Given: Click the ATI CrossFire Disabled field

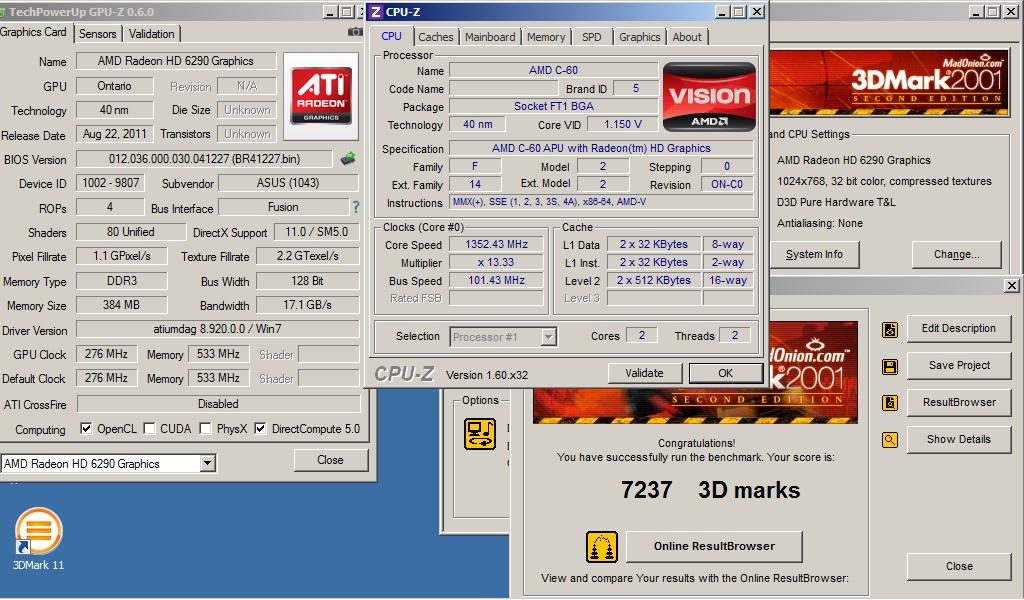Looking at the screenshot, I should click(218, 403).
